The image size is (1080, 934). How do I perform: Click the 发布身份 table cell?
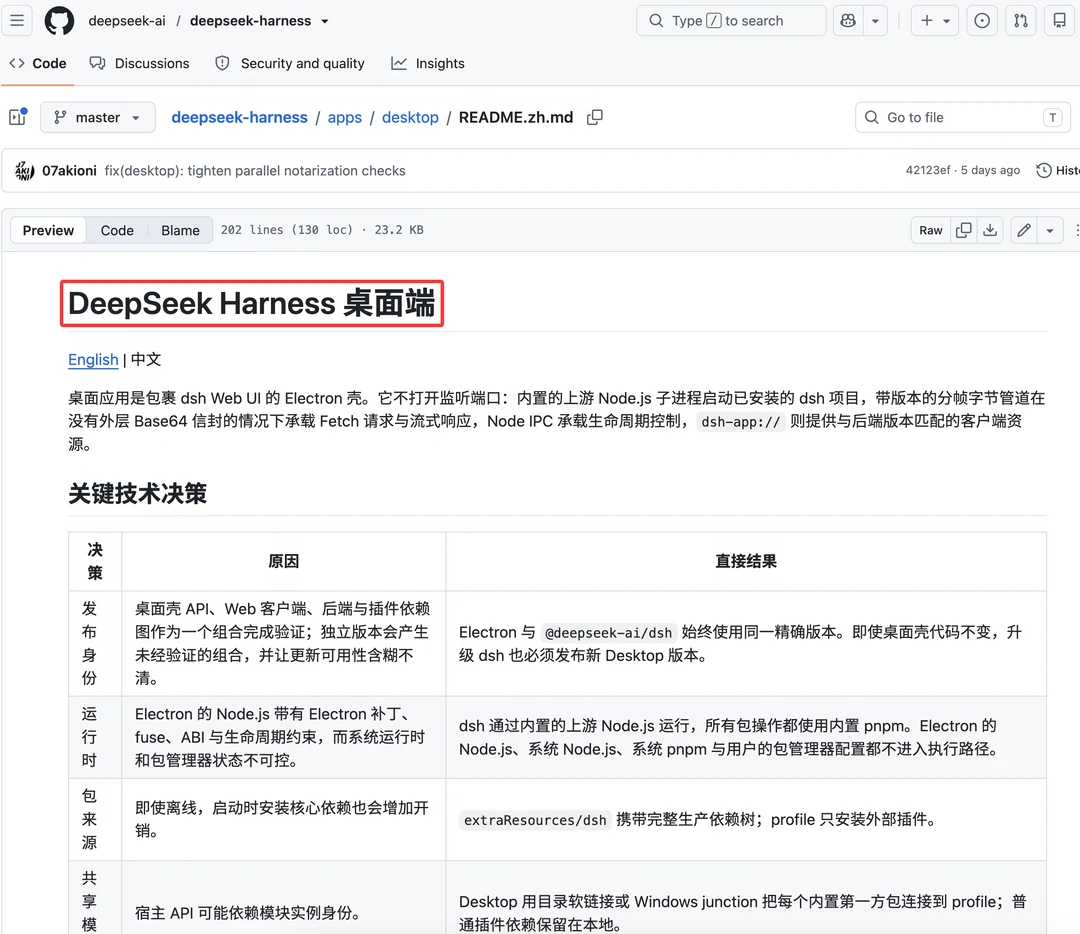(x=95, y=643)
